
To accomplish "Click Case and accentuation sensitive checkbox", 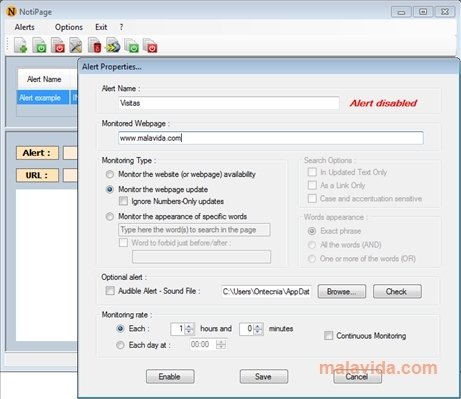I will (x=312, y=199).
